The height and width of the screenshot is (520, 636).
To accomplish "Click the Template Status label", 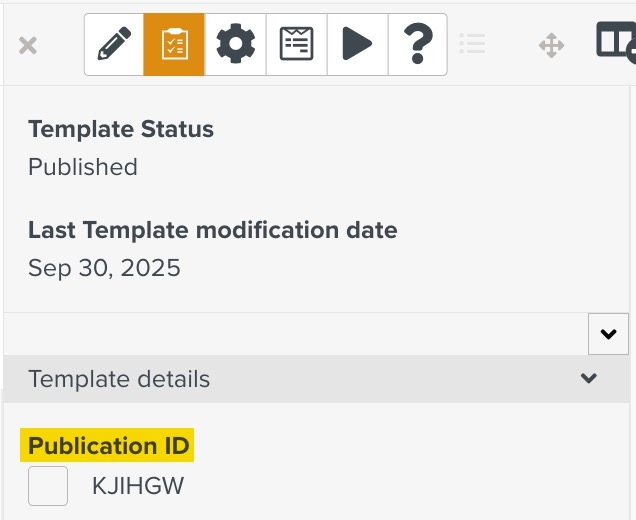I will pyautogui.click(x=121, y=129).
